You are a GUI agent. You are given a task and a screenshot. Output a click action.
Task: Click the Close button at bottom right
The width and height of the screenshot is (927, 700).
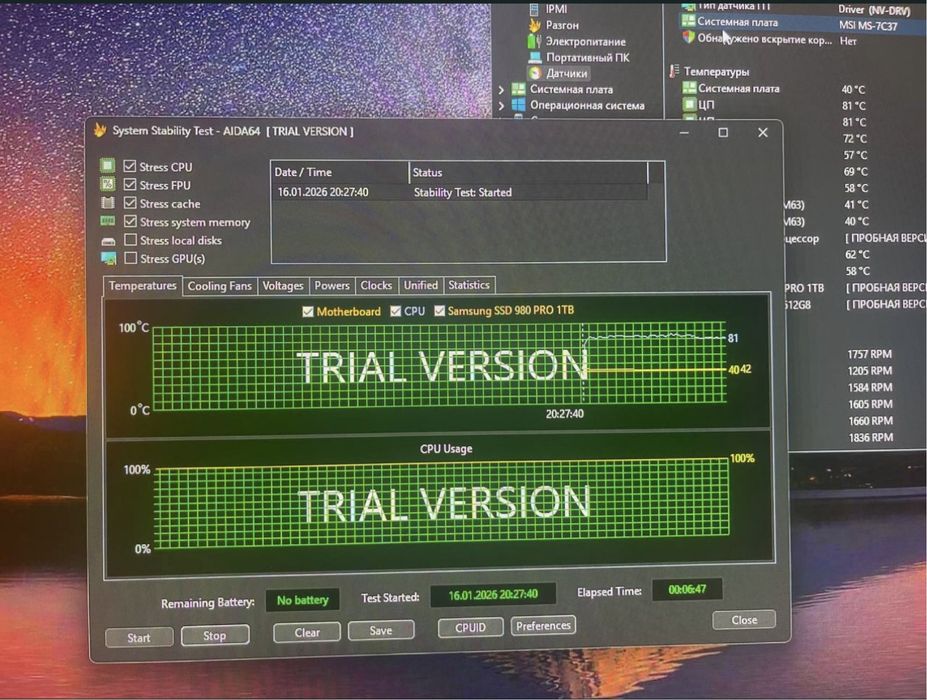click(x=744, y=620)
